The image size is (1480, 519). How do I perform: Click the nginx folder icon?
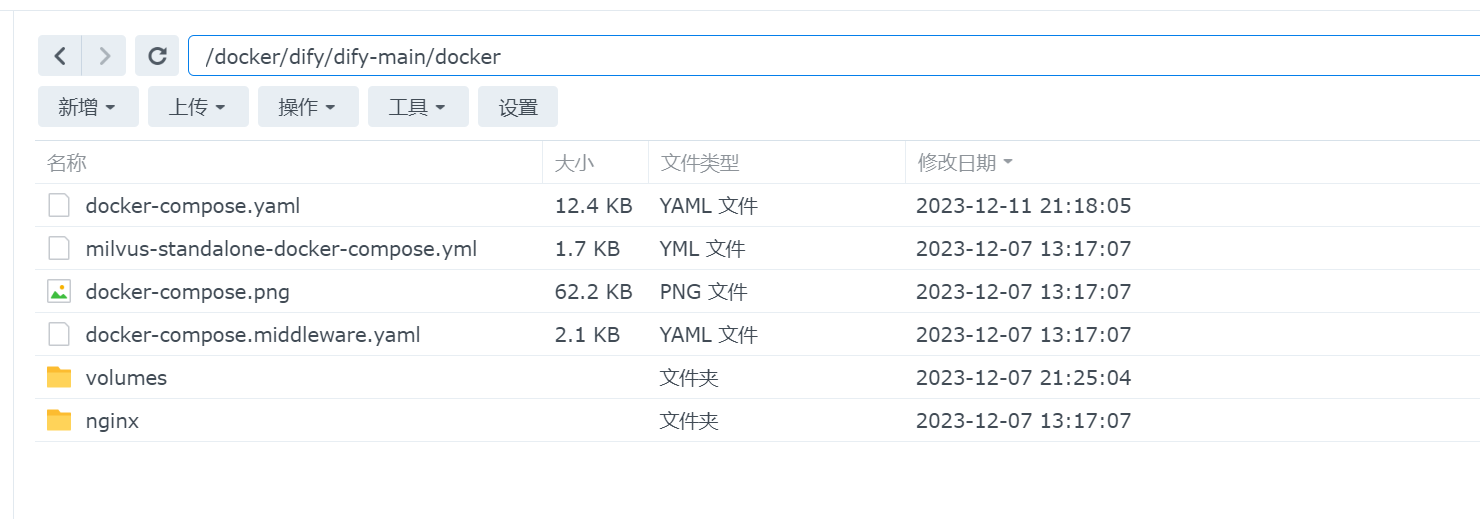click(x=59, y=421)
